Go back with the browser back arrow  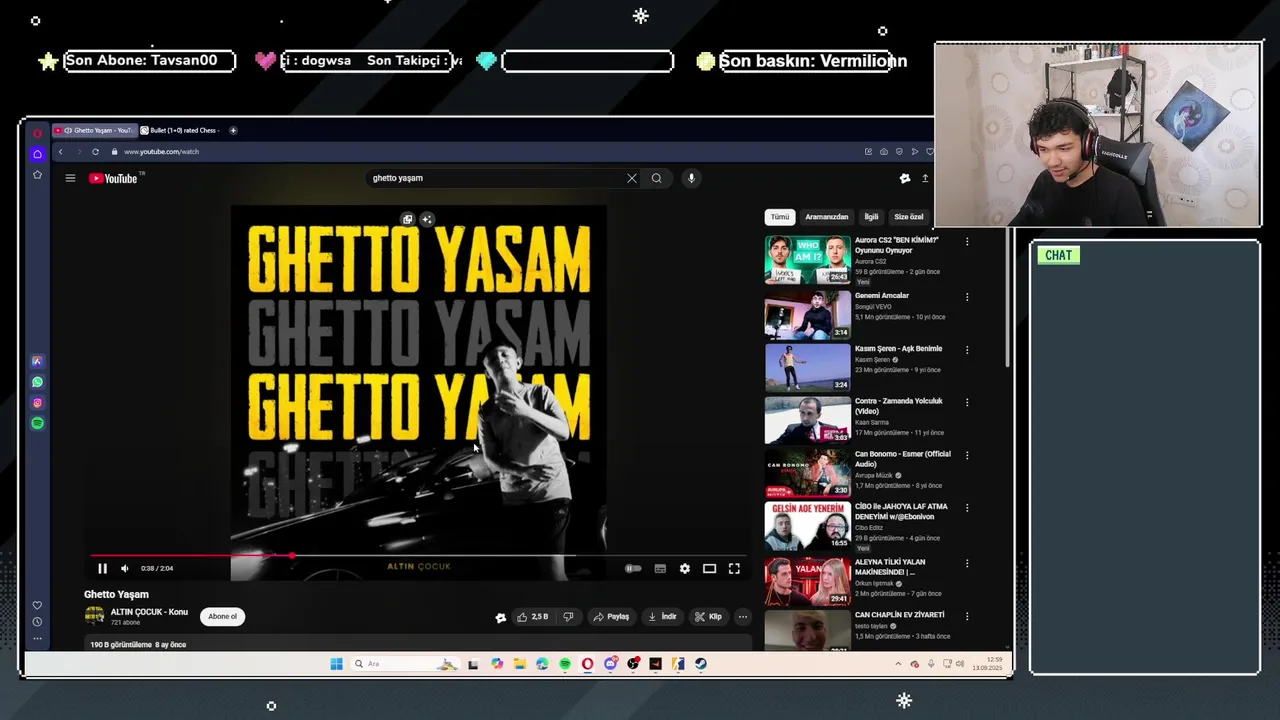pos(60,152)
